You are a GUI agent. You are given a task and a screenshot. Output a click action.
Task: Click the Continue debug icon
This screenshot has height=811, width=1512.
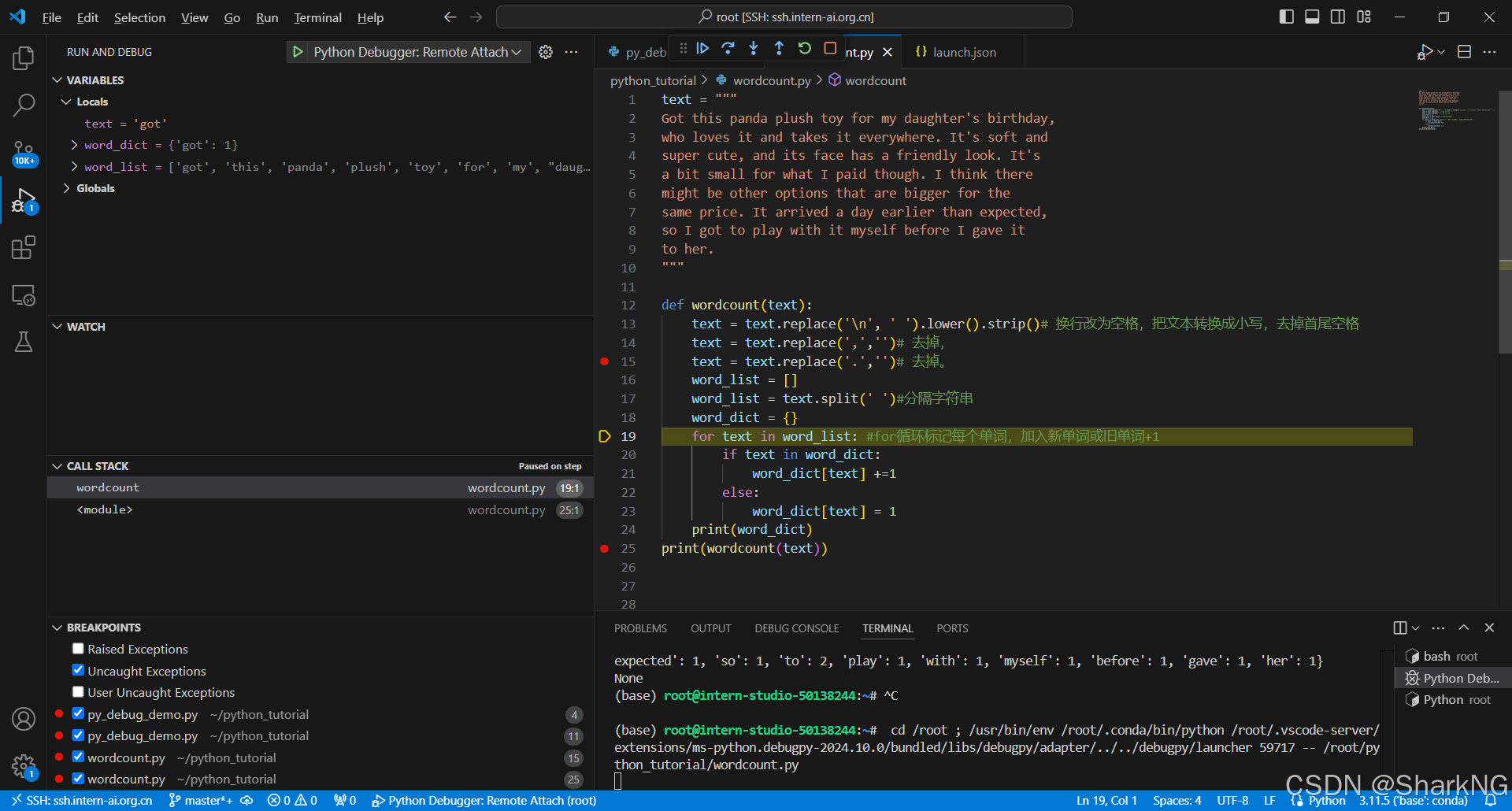click(x=702, y=48)
